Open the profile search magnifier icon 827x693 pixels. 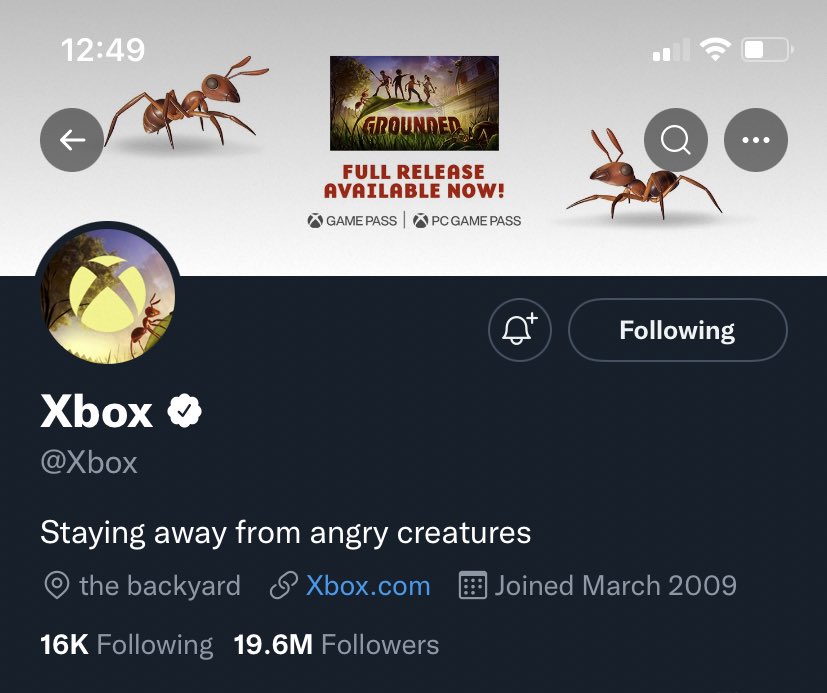pos(676,140)
